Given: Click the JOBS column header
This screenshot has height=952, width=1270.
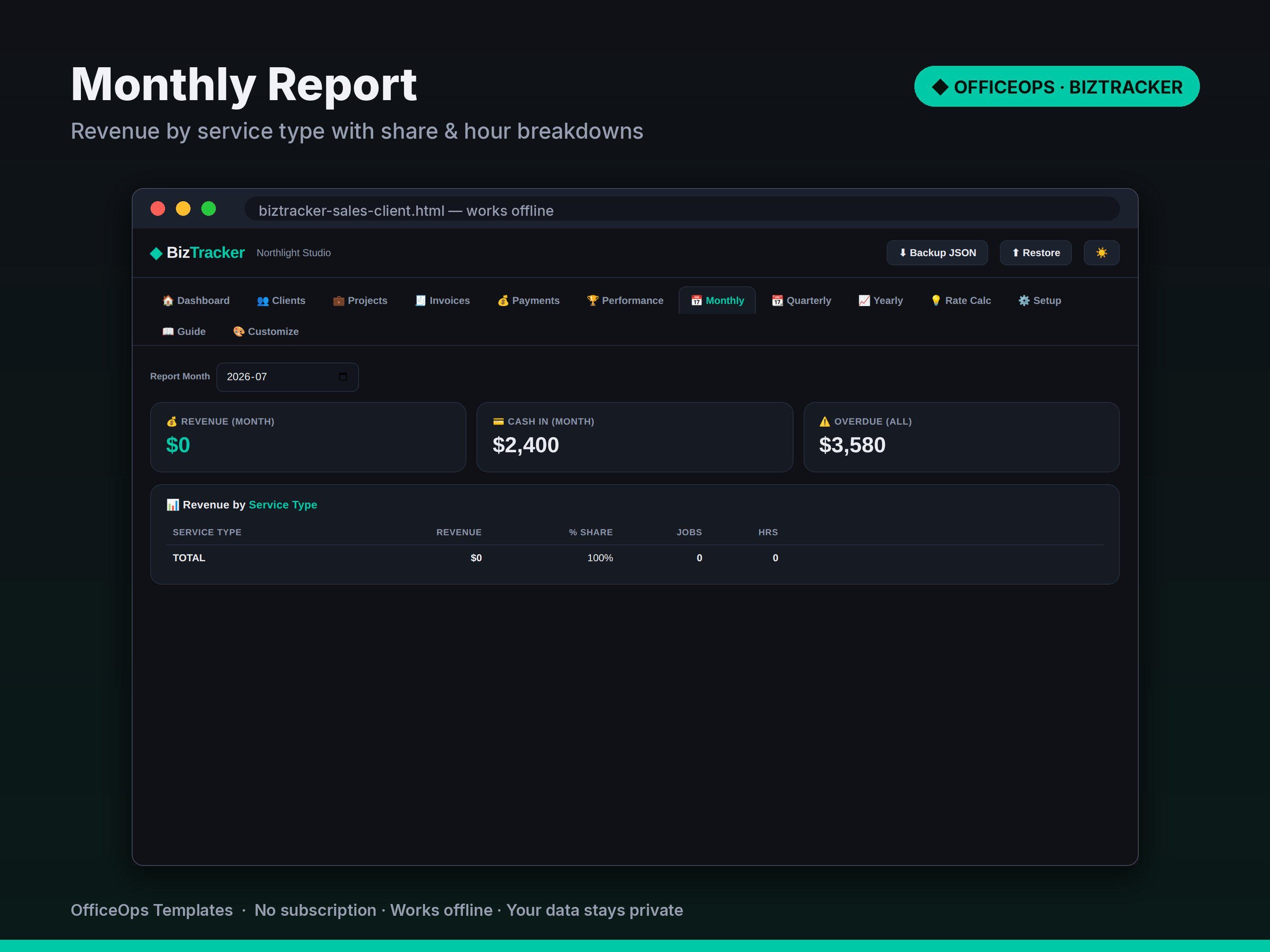Looking at the screenshot, I should tap(689, 532).
